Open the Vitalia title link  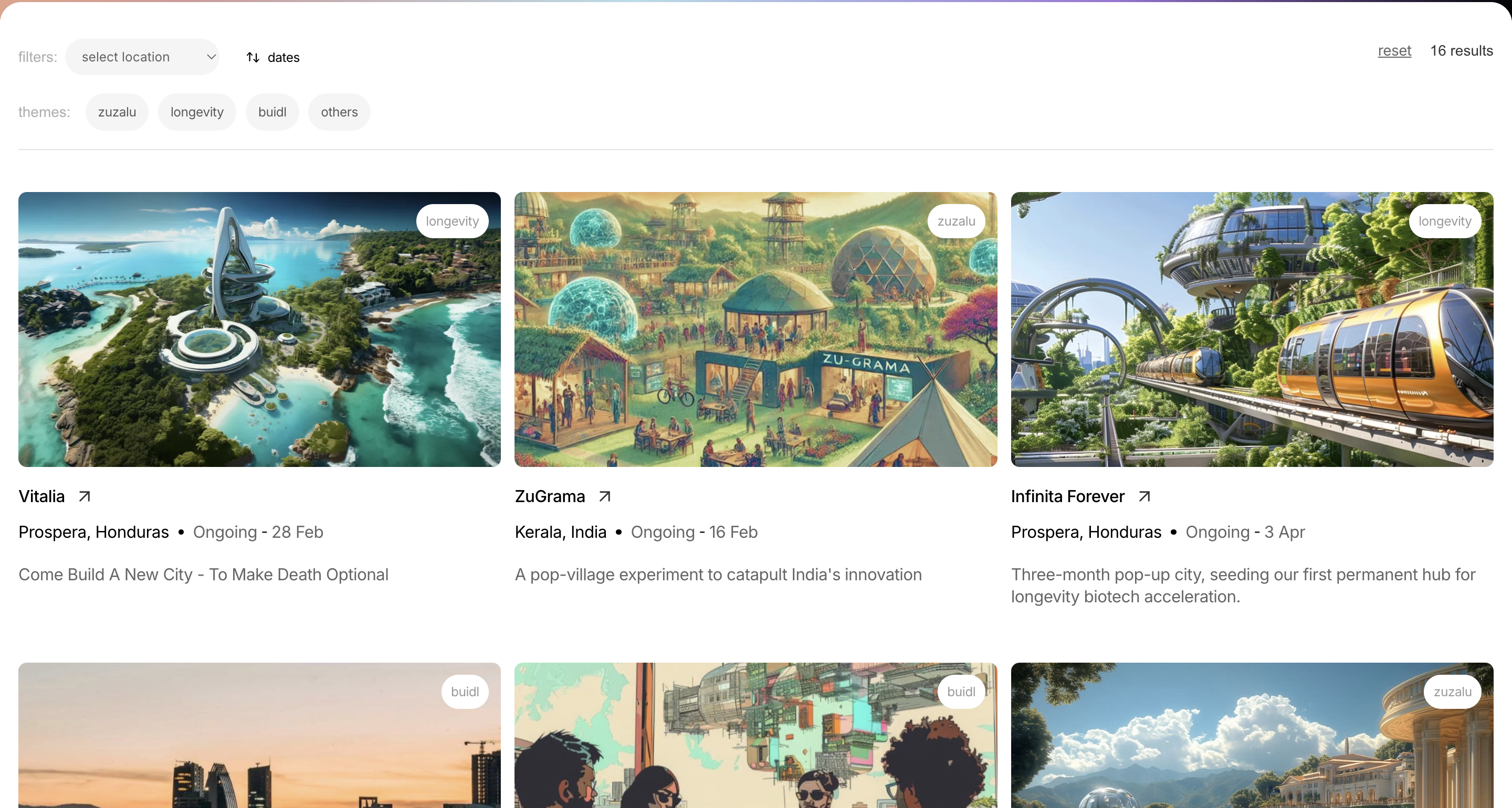click(x=41, y=496)
